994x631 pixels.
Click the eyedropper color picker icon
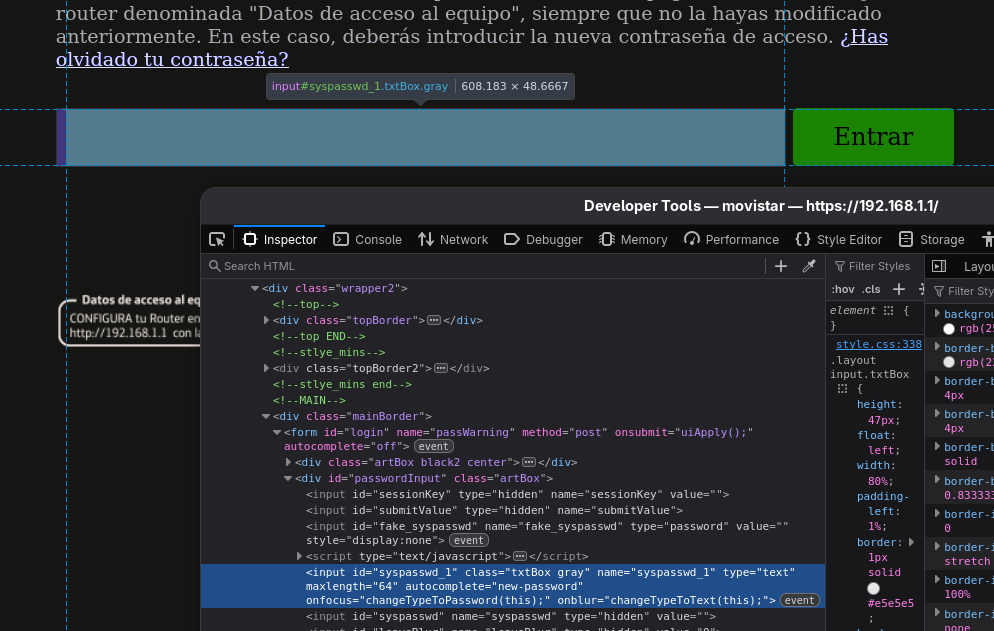(x=809, y=266)
